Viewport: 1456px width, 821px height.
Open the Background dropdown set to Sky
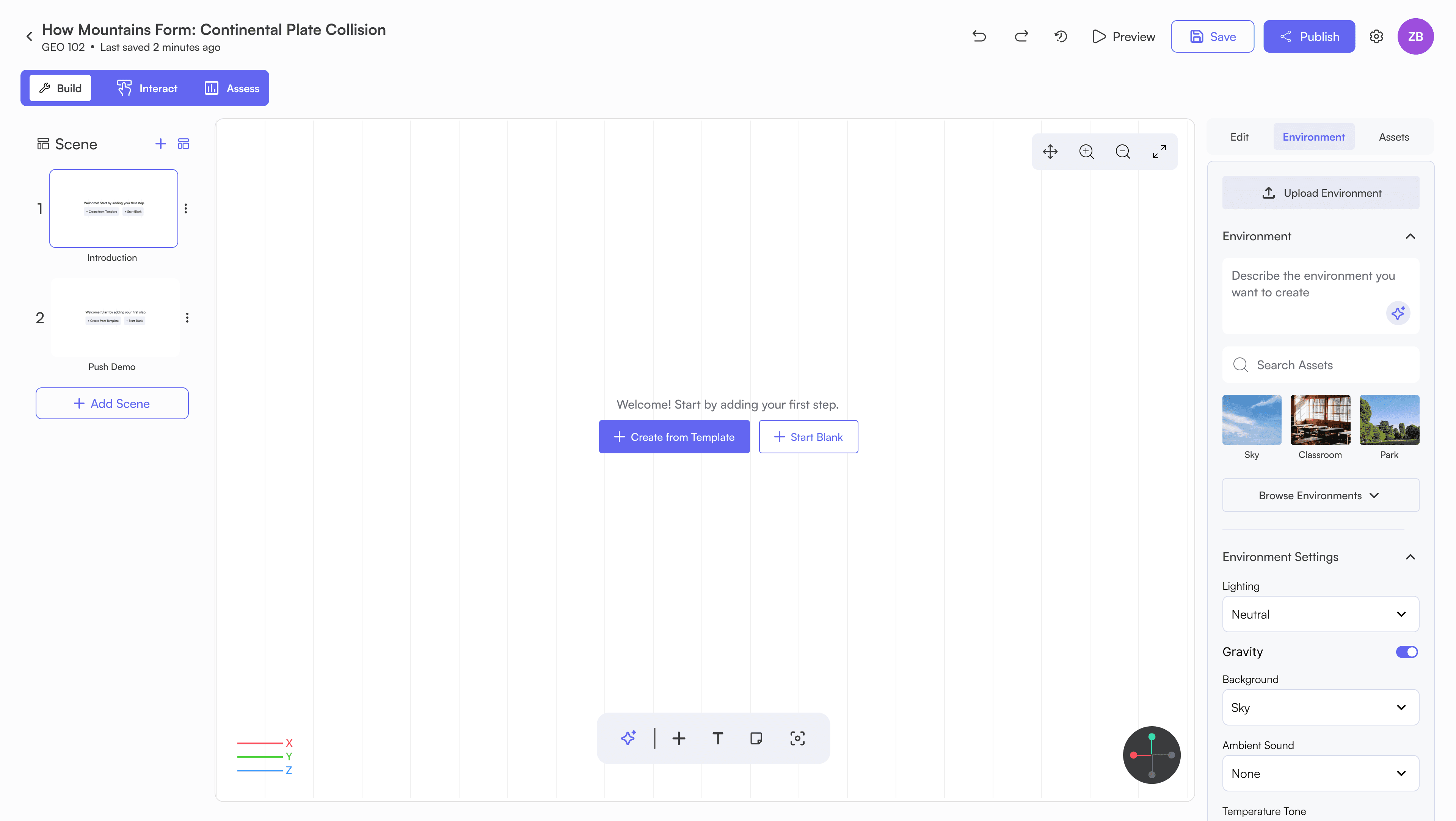pyautogui.click(x=1320, y=707)
